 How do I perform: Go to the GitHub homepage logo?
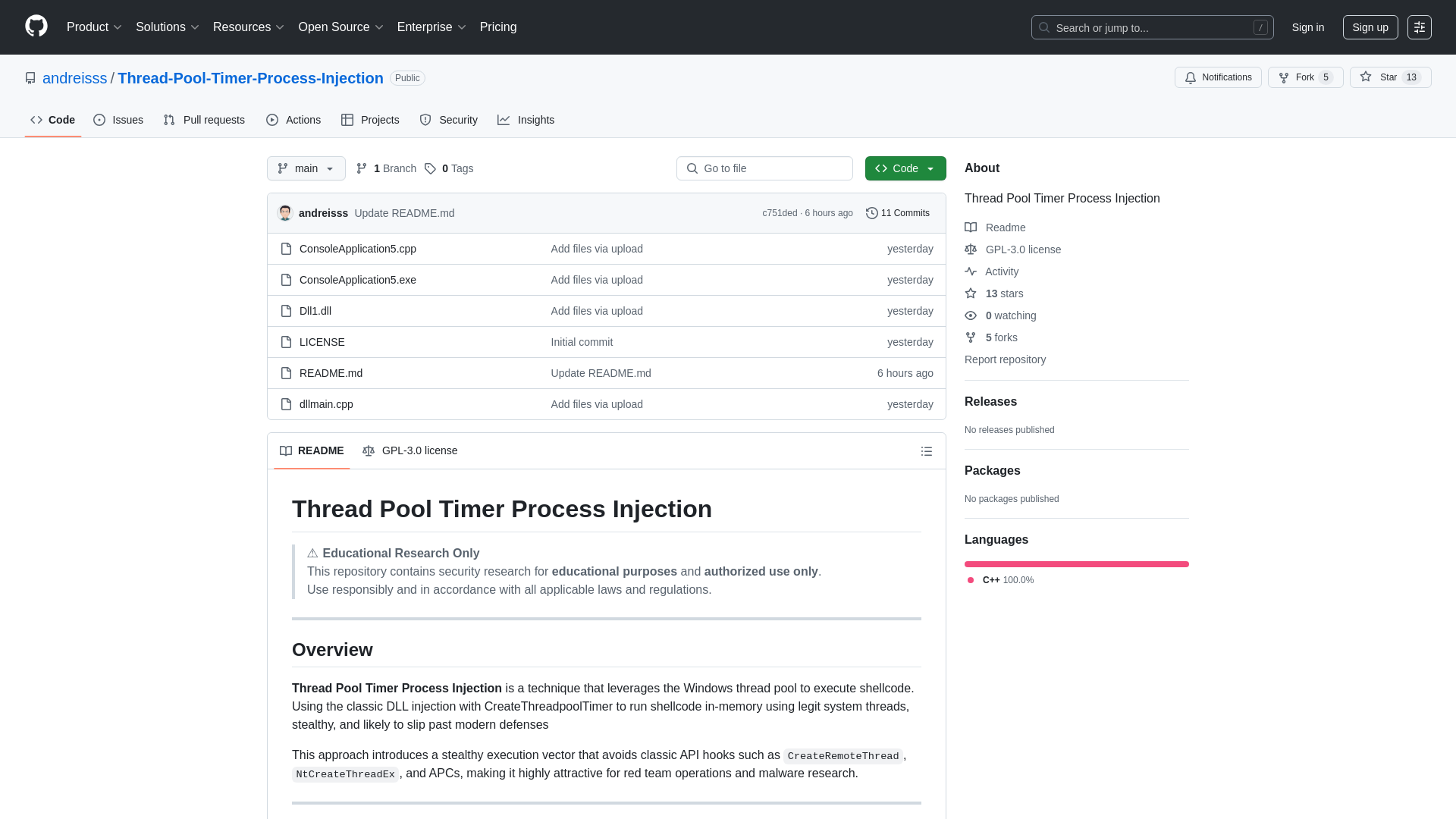(36, 27)
